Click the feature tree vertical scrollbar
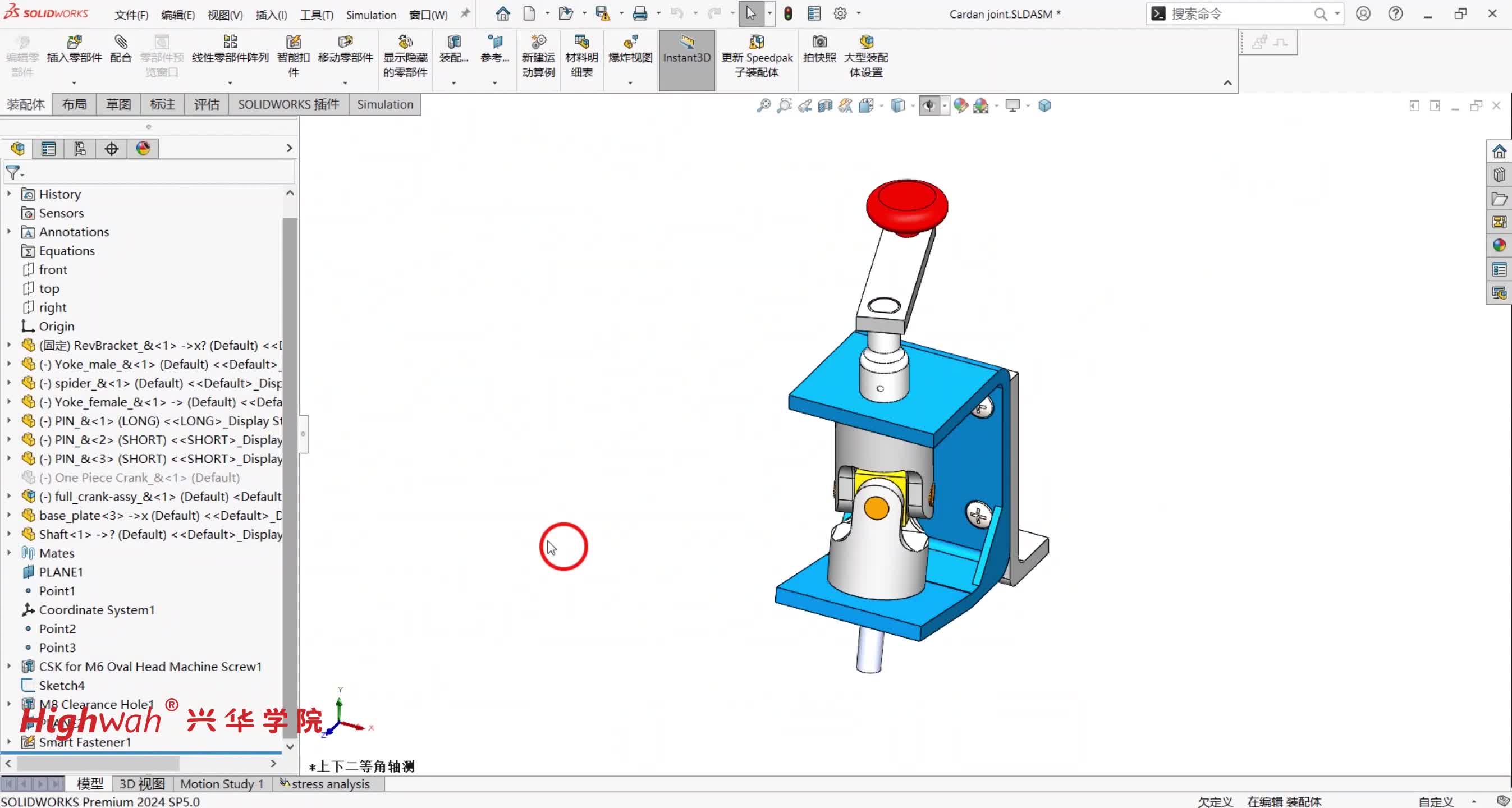This screenshot has height=808, width=1512. (x=290, y=470)
